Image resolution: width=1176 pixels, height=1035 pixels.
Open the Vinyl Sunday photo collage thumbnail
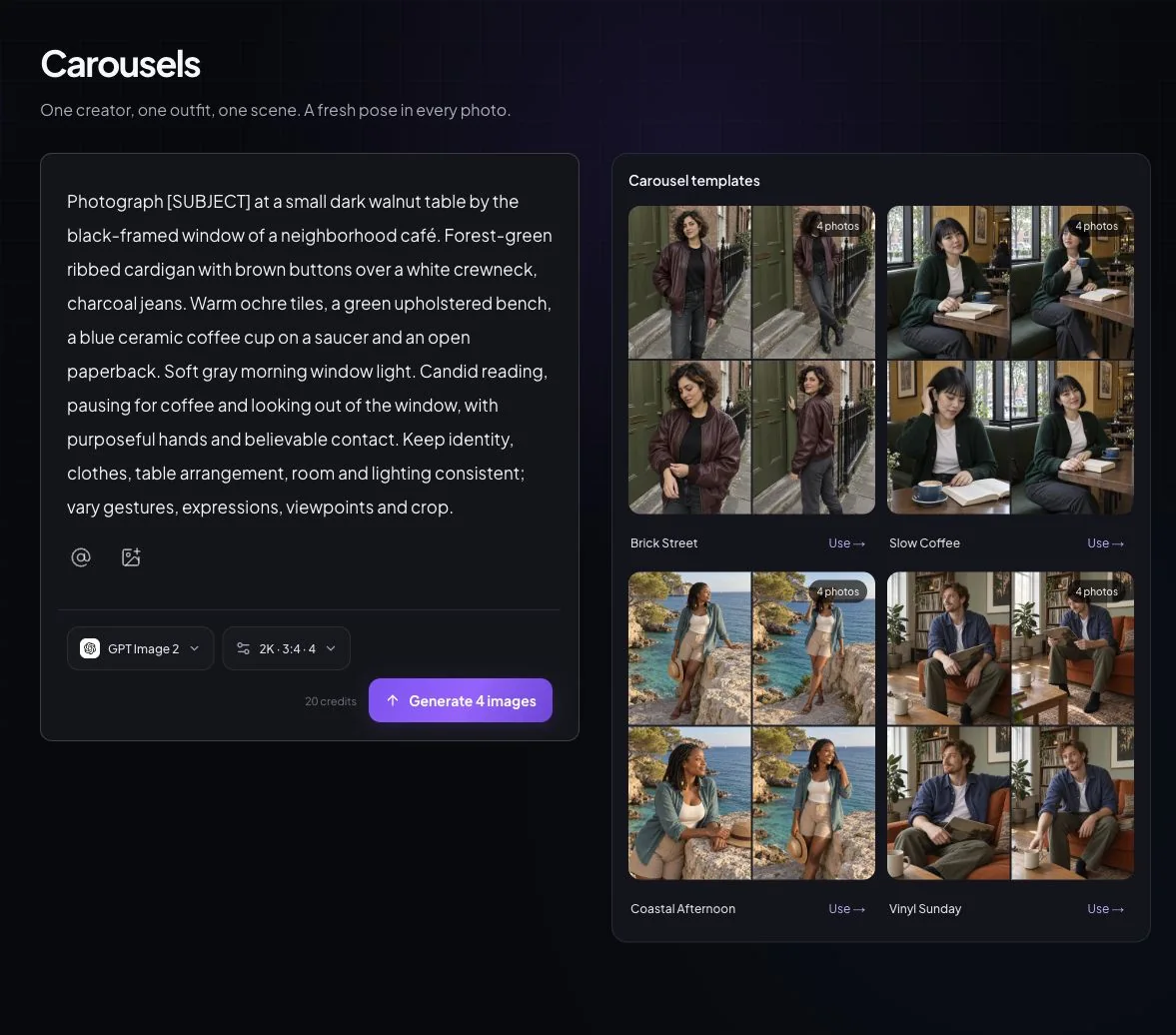(x=1010, y=726)
